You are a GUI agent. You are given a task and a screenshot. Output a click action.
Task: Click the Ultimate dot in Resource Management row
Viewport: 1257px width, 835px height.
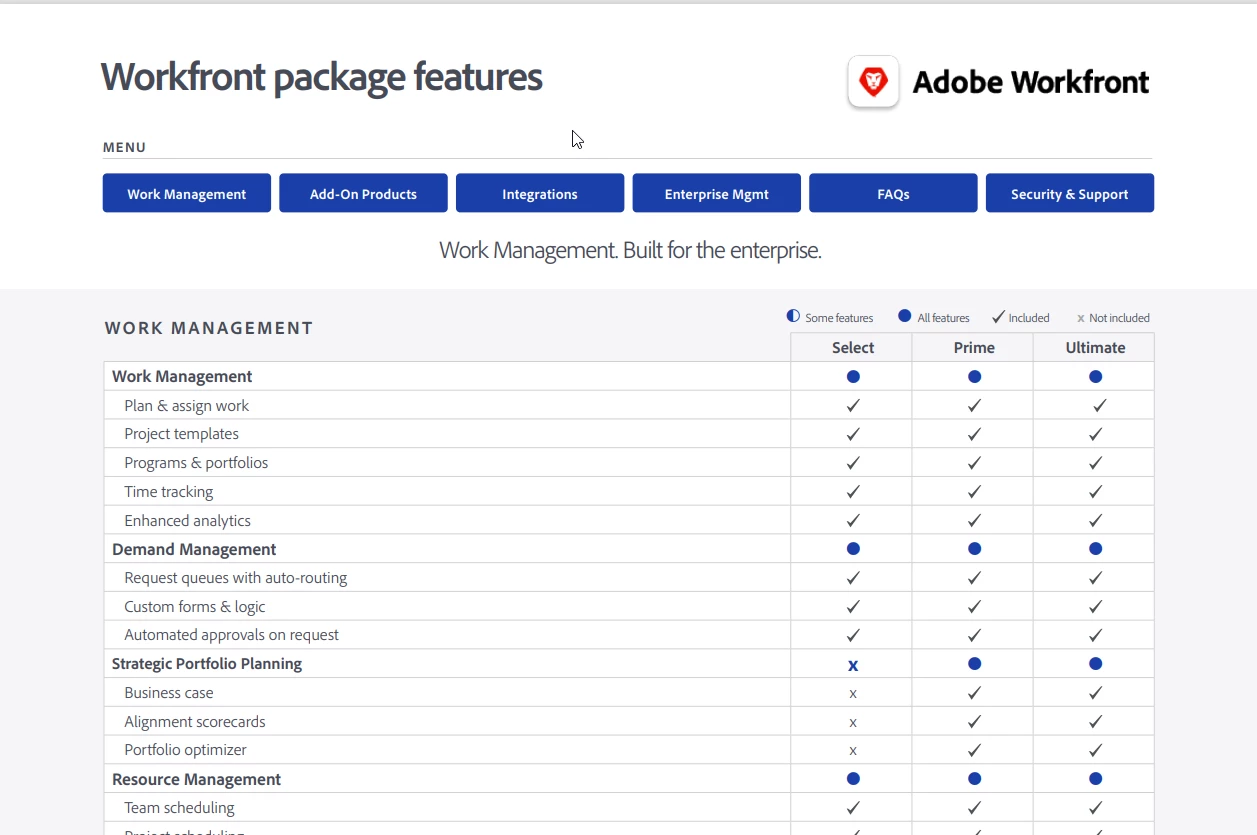(1096, 779)
